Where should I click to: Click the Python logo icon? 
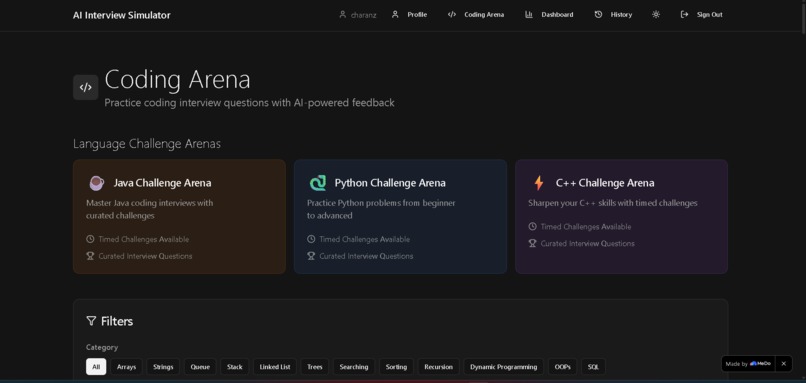click(318, 183)
